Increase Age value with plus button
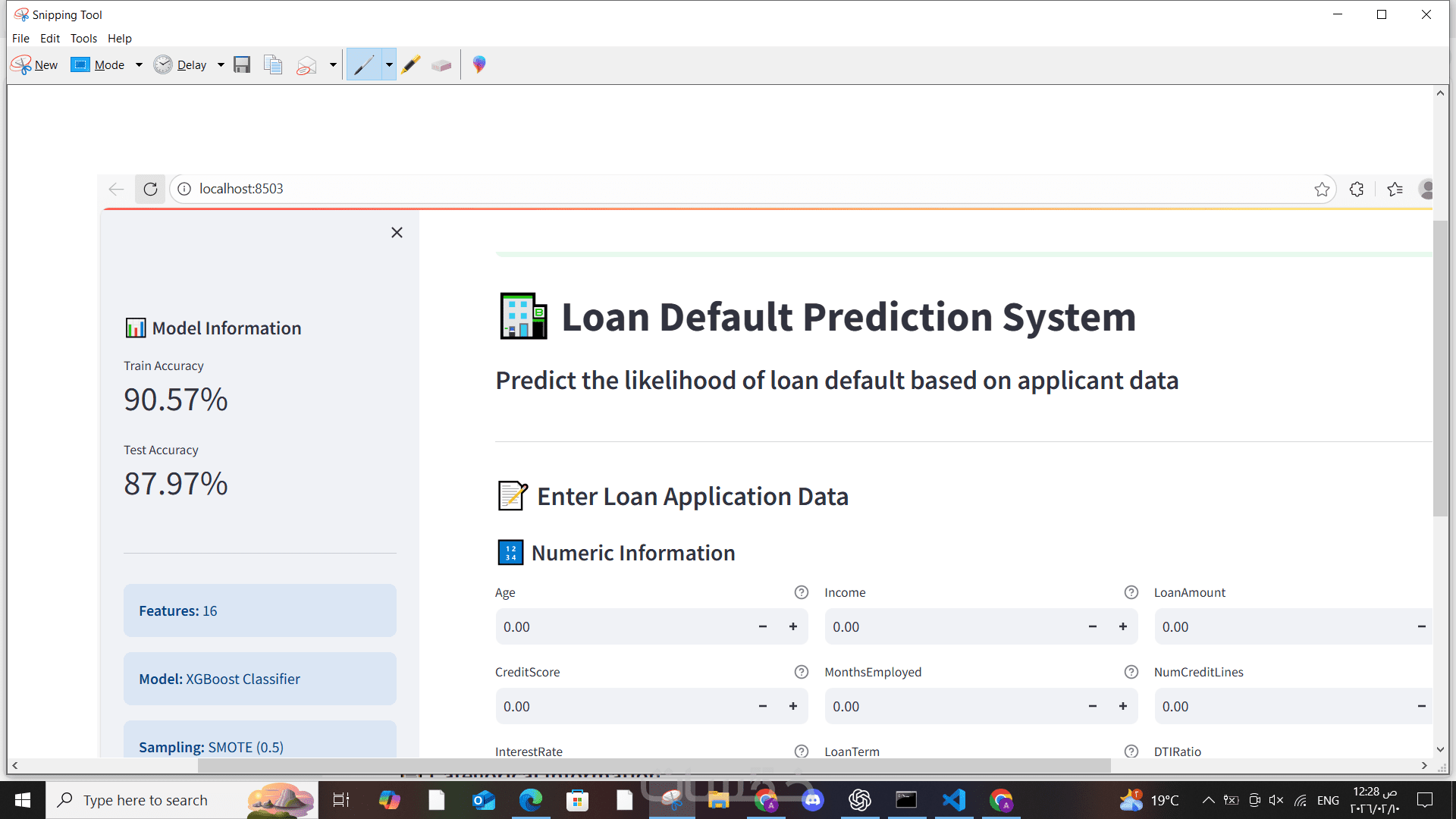Viewport: 1456px width, 819px height. pos(793,626)
